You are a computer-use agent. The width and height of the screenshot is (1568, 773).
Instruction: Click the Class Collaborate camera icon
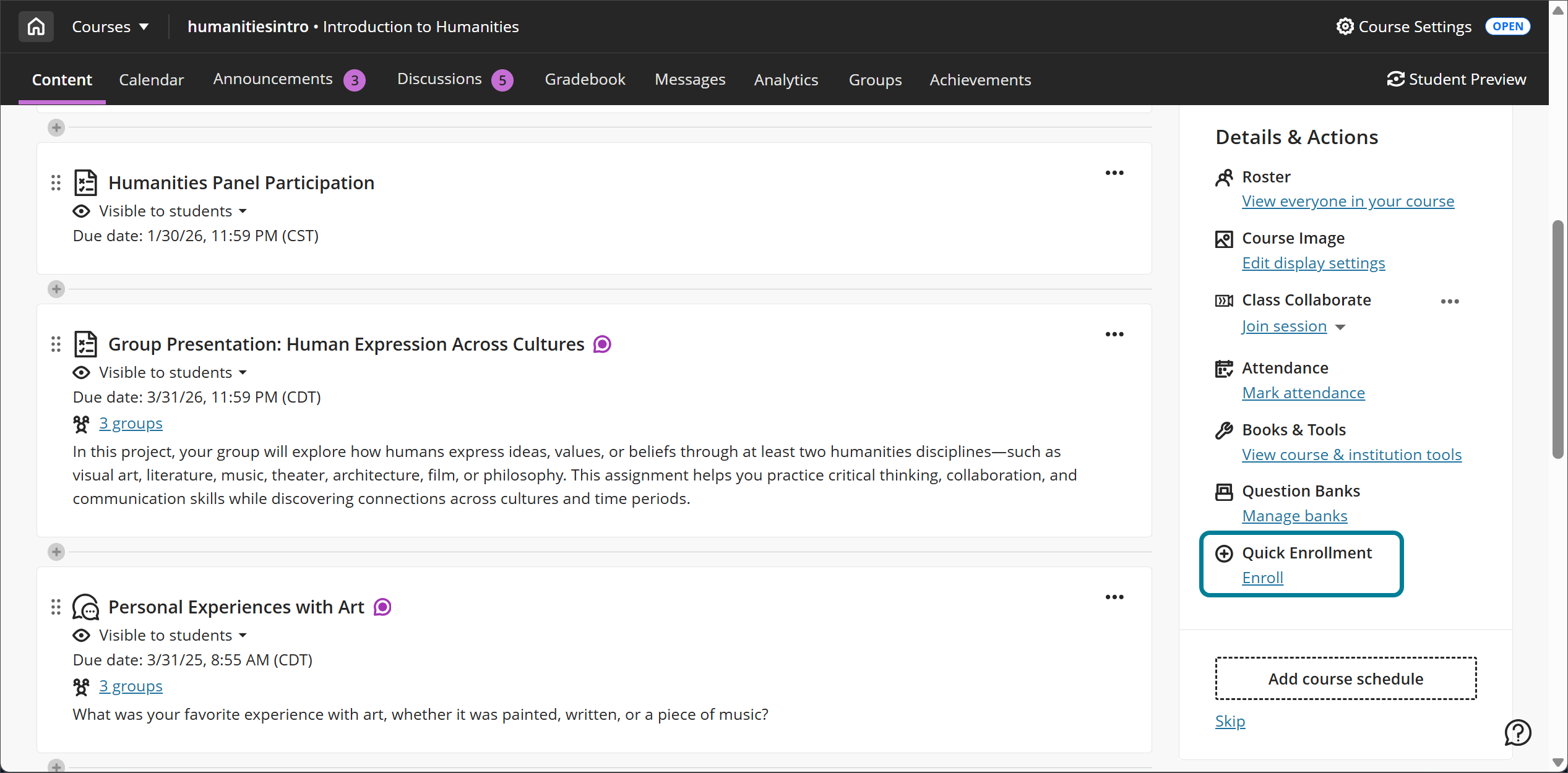pos(1224,301)
